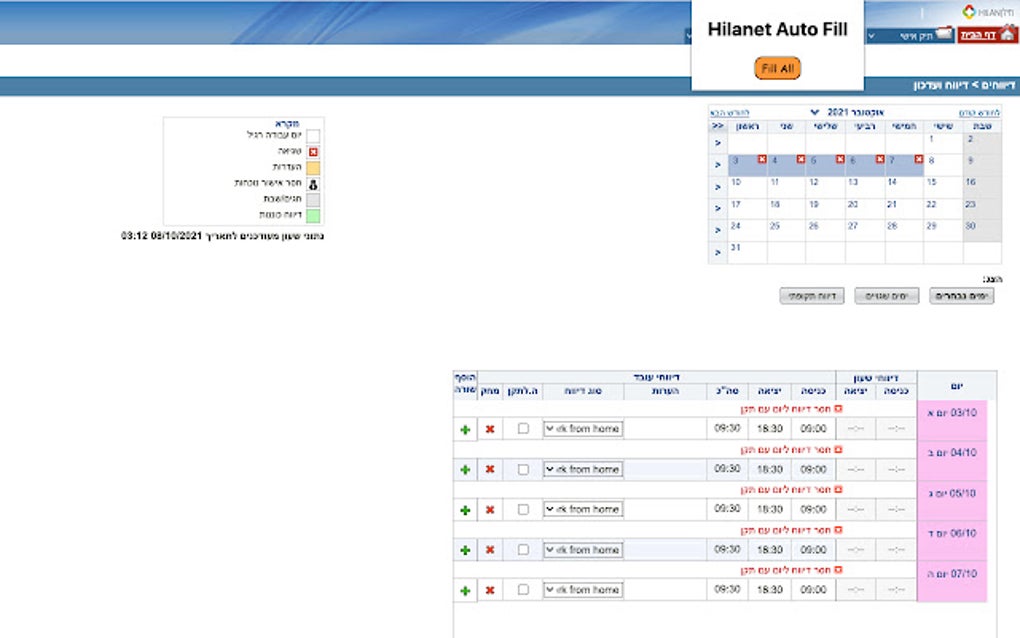Edit the entry time 09:00 for 03/10

813,429
